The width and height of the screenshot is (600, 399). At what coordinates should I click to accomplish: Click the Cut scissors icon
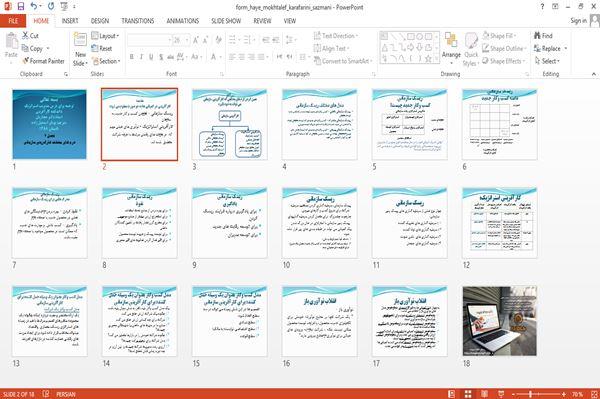coord(25,36)
